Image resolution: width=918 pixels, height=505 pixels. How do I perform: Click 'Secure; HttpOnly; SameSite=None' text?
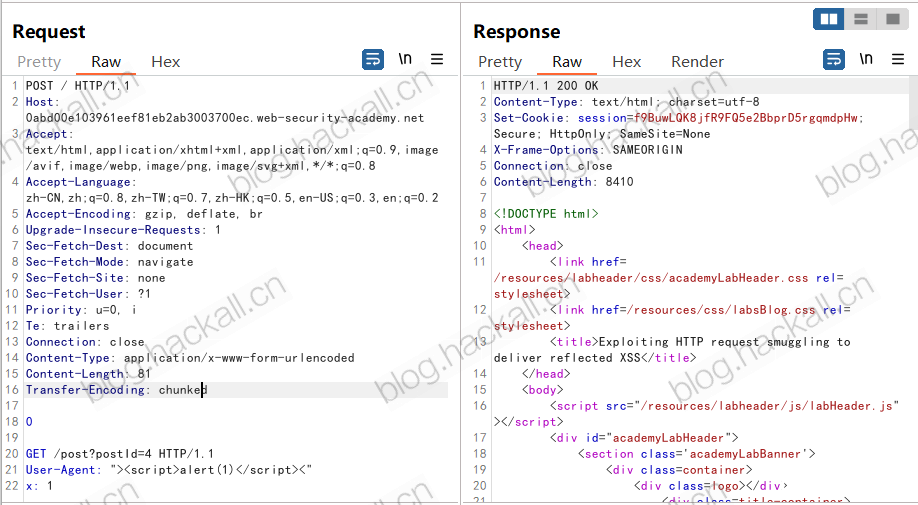(602, 134)
